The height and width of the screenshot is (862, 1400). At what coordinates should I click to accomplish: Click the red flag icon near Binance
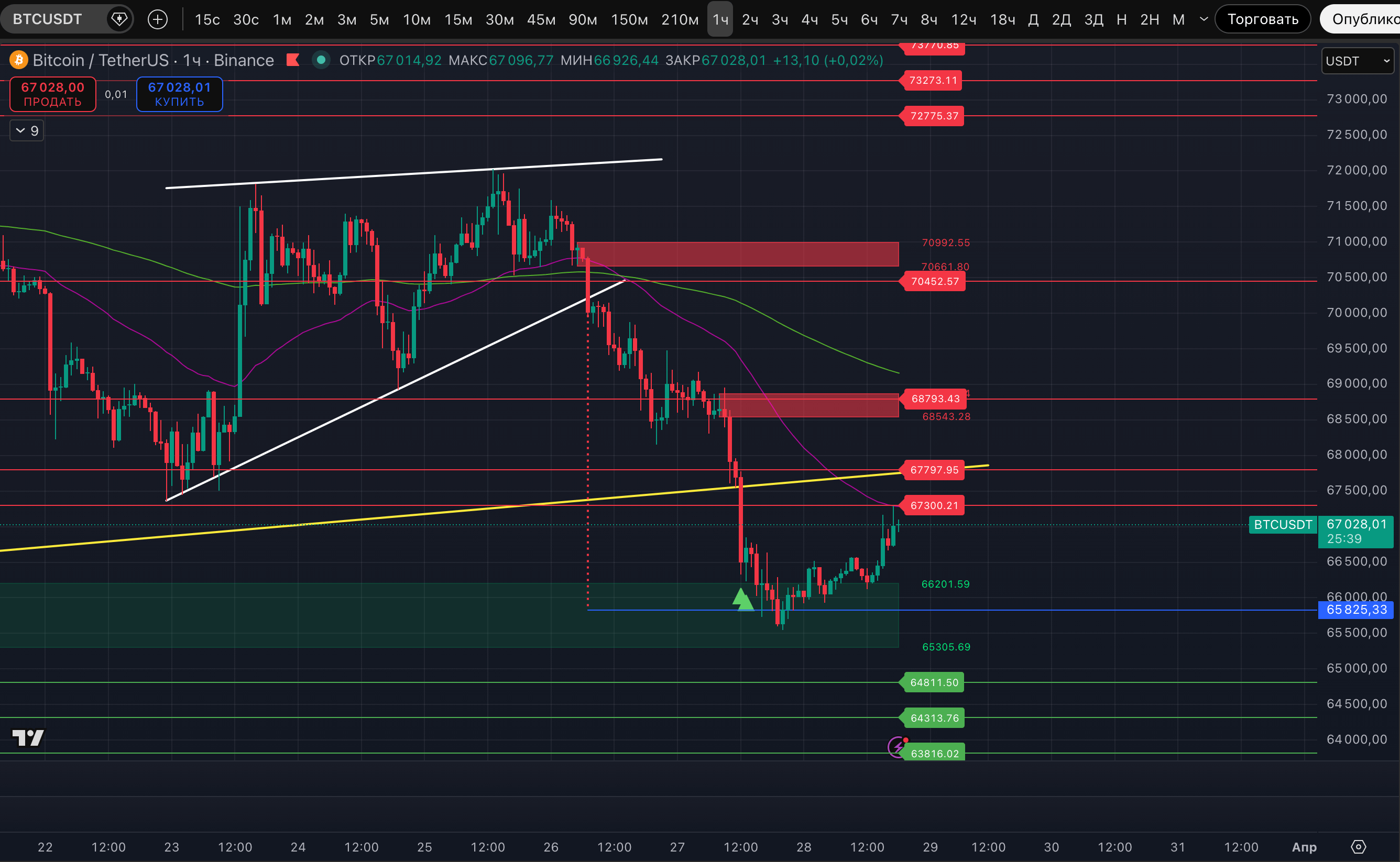coord(293,60)
